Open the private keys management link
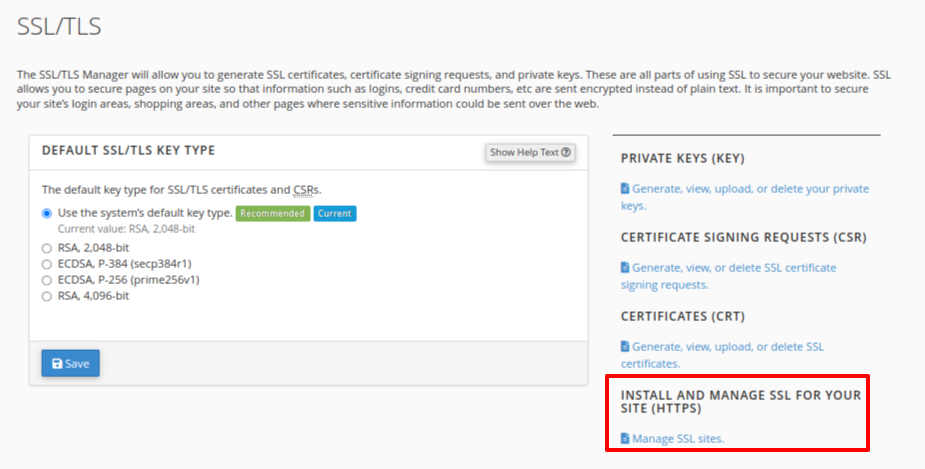The width and height of the screenshot is (925, 469). [x=750, y=189]
